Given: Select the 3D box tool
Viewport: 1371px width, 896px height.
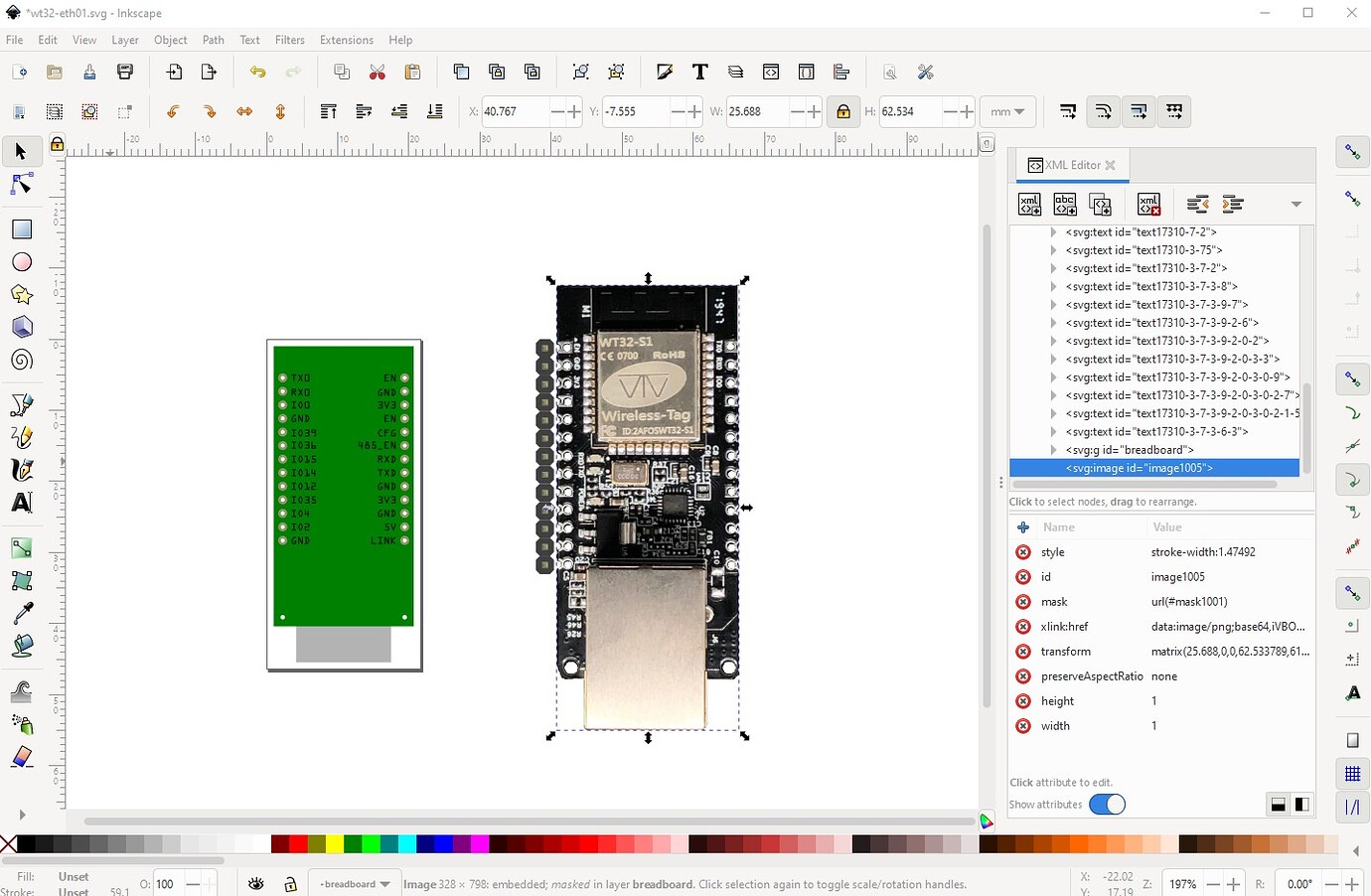Looking at the screenshot, I should point(21,328).
